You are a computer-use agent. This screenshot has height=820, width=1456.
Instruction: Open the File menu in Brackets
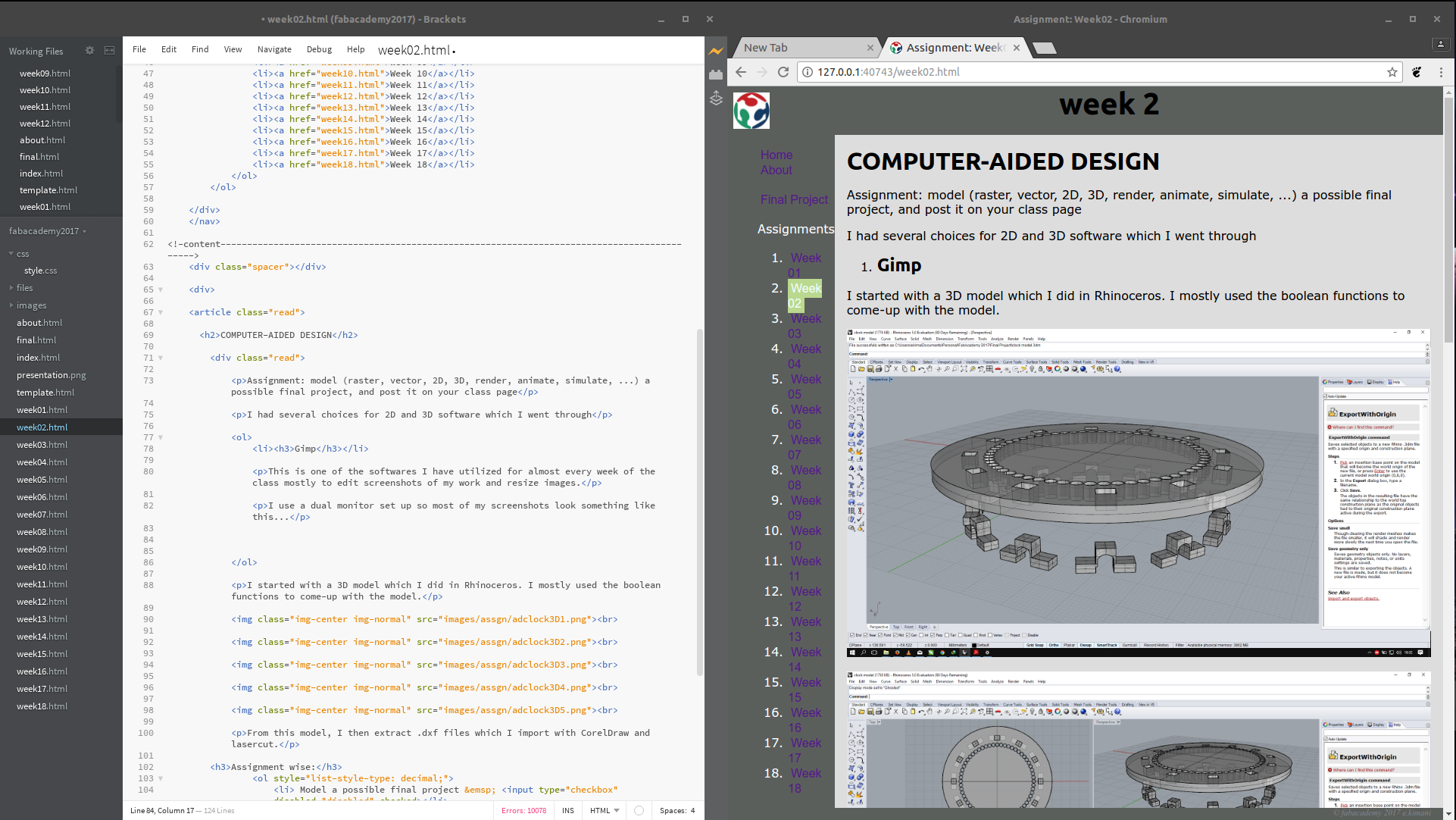139,49
